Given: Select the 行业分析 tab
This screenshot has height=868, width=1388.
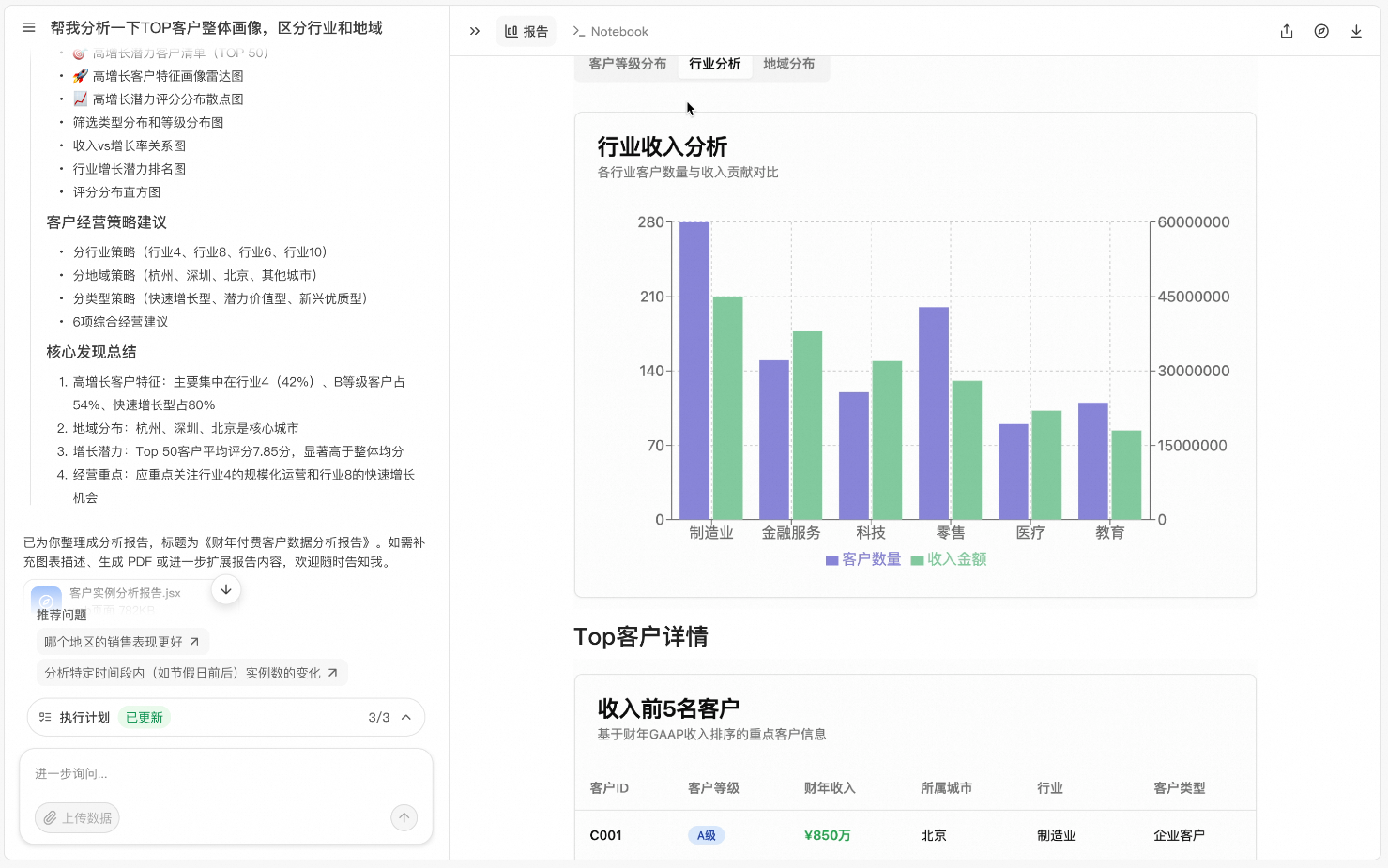Looking at the screenshot, I should click(x=714, y=64).
